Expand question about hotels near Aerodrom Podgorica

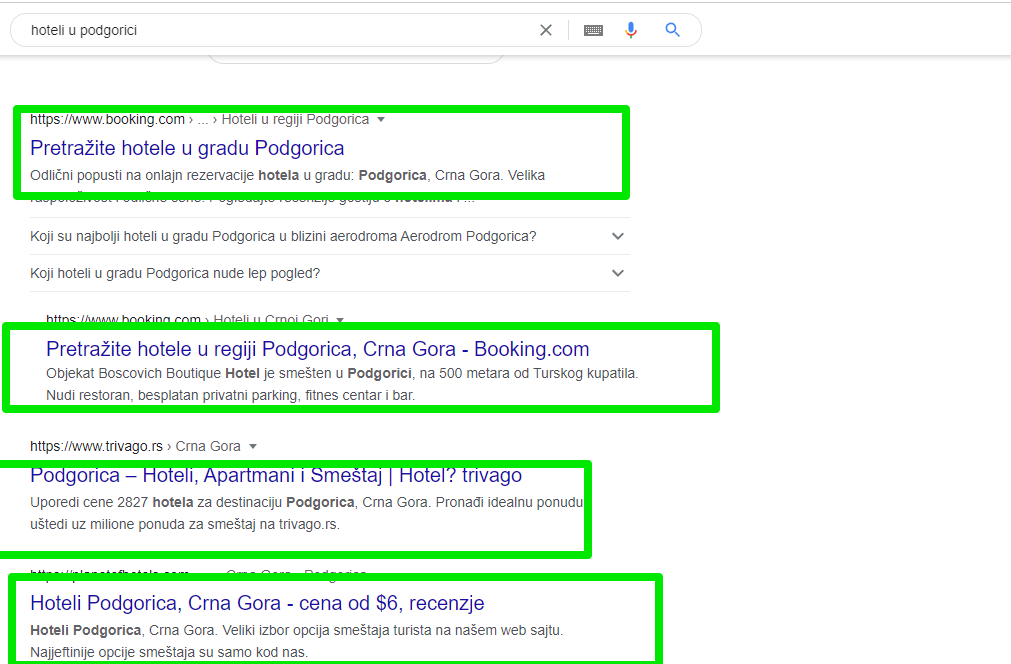(329, 237)
